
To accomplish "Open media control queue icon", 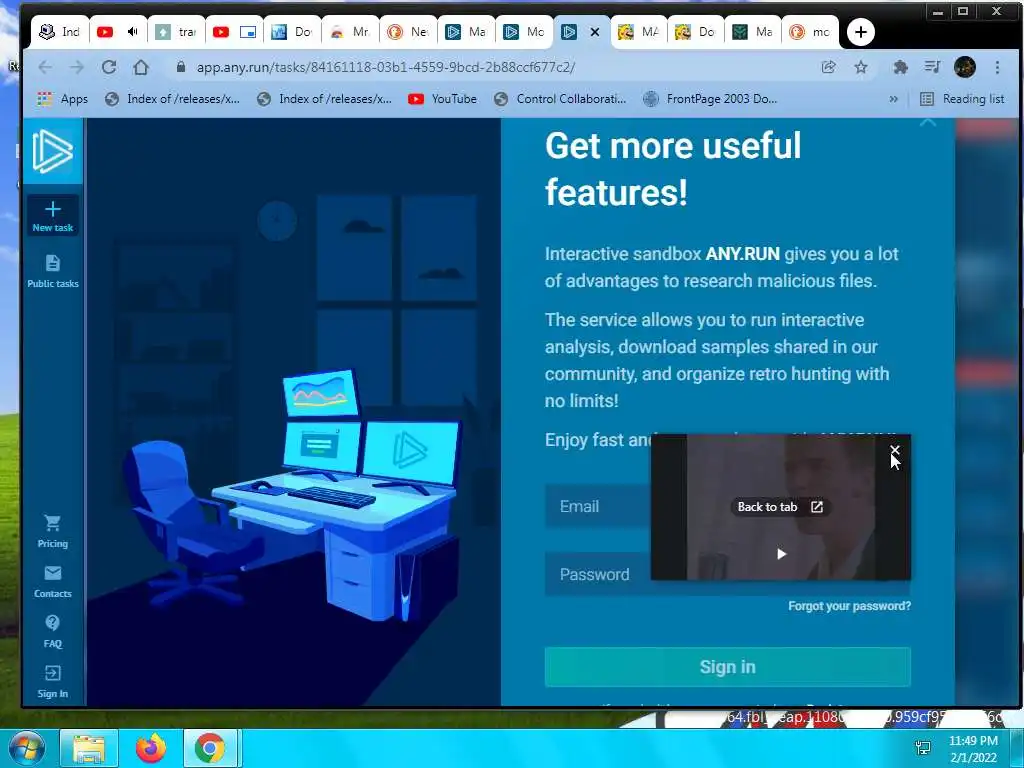I will pos(933,67).
